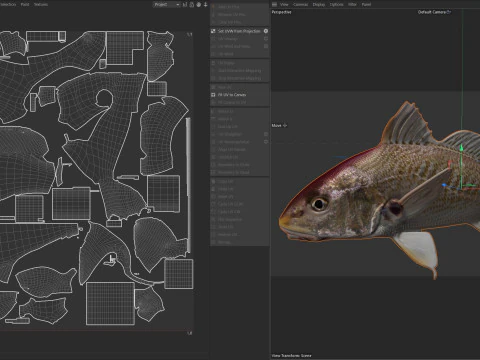The height and width of the screenshot is (360, 480).
Task: Click the Default Camera label
Action: pyautogui.click(x=432, y=12)
